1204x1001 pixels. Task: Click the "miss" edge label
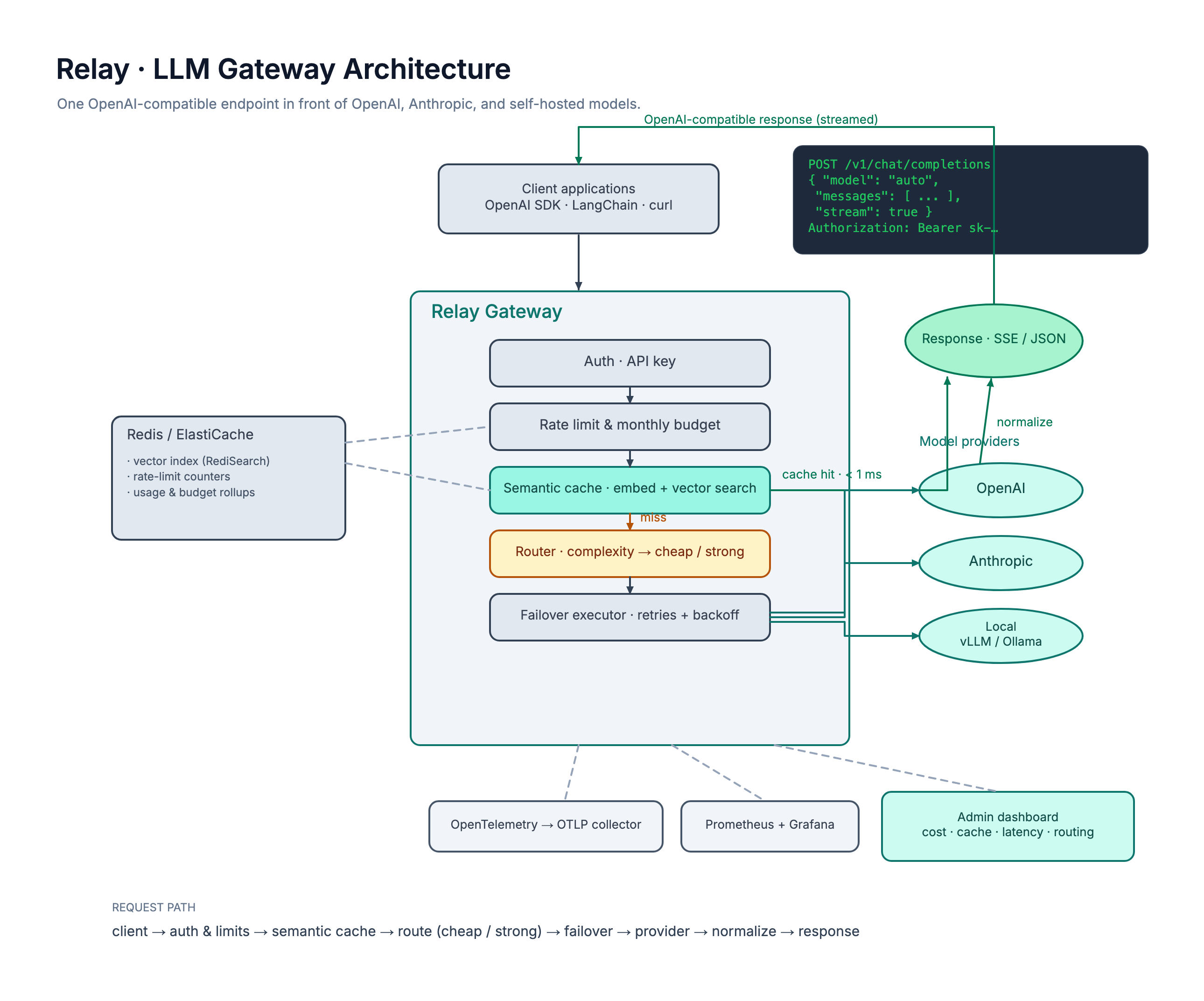point(653,517)
